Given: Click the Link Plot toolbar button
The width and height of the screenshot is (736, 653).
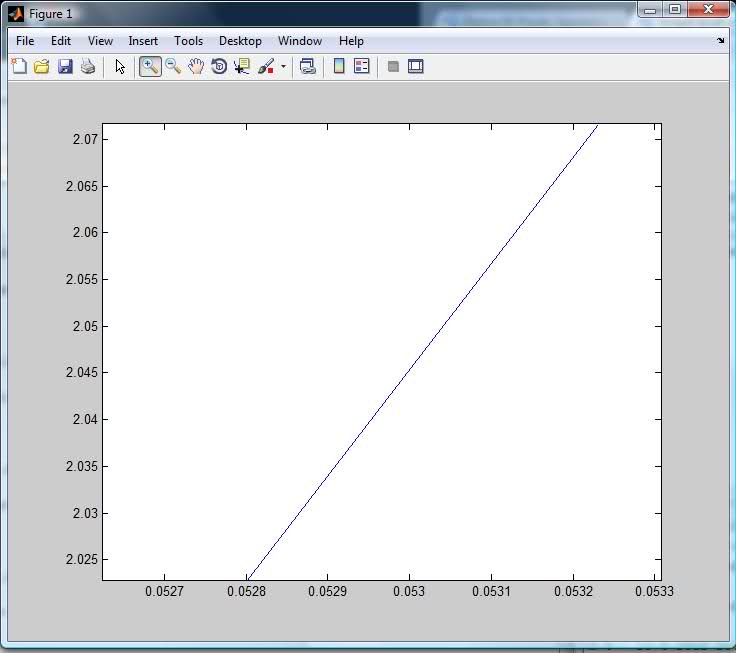Looking at the screenshot, I should pyautogui.click(x=308, y=67).
